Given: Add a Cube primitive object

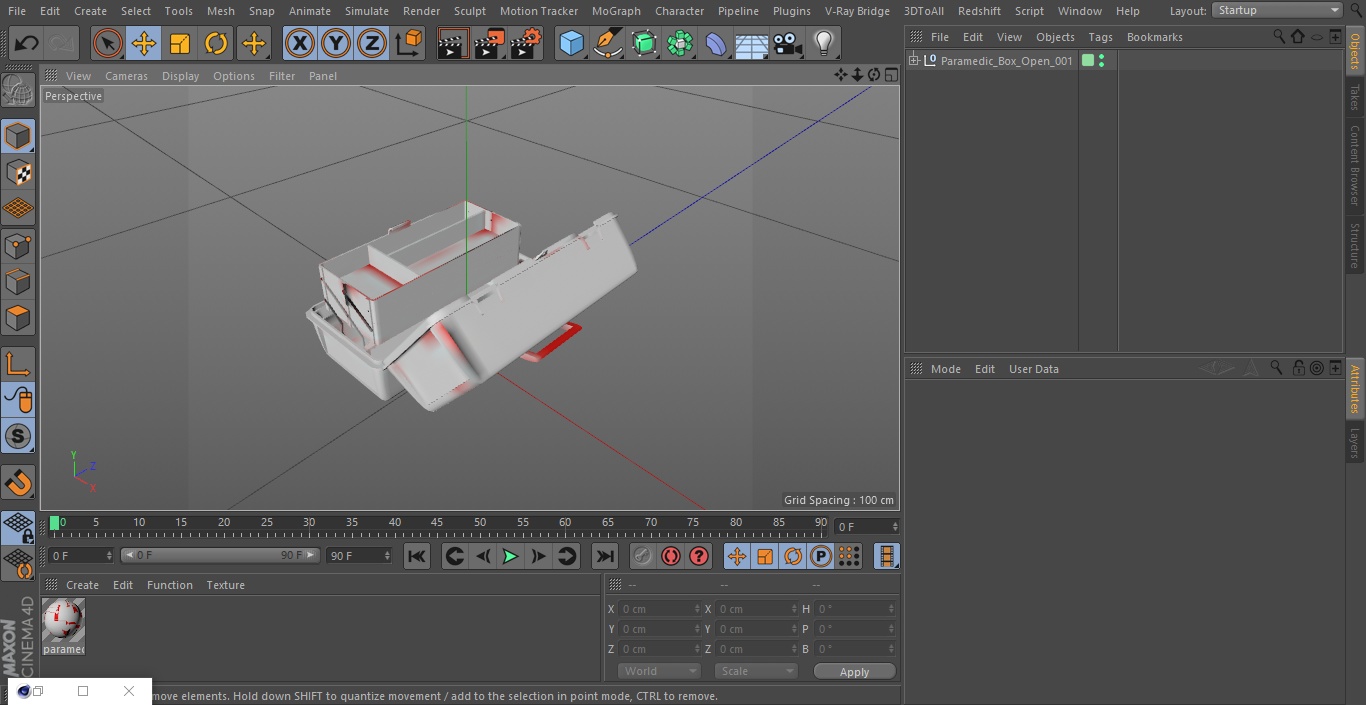Looking at the screenshot, I should pyautogui.click(x=571, y=43).
